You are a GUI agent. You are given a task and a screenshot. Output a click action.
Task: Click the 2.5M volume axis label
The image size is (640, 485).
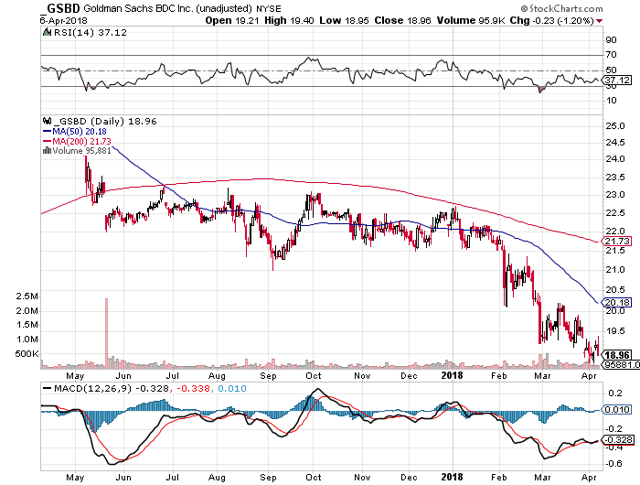[27, 296]
